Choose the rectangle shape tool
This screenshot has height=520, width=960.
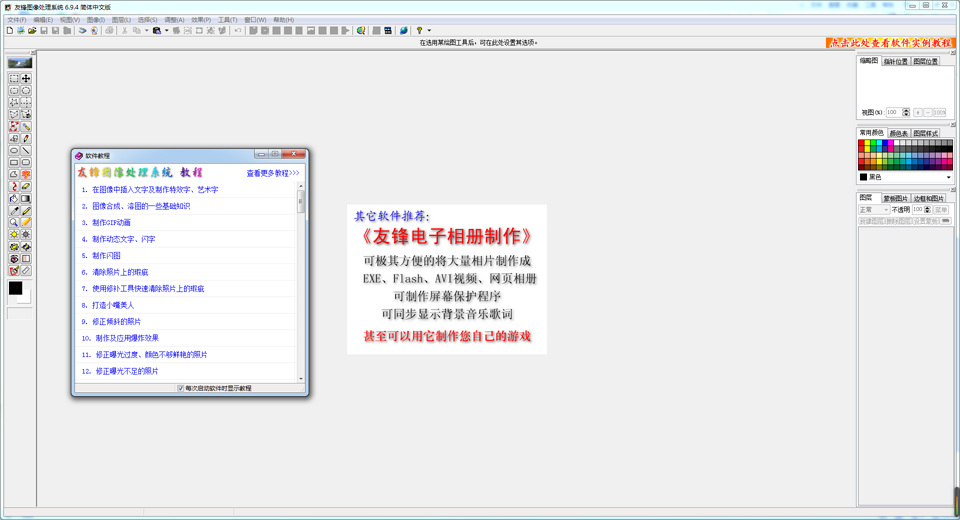coord(13,162)
